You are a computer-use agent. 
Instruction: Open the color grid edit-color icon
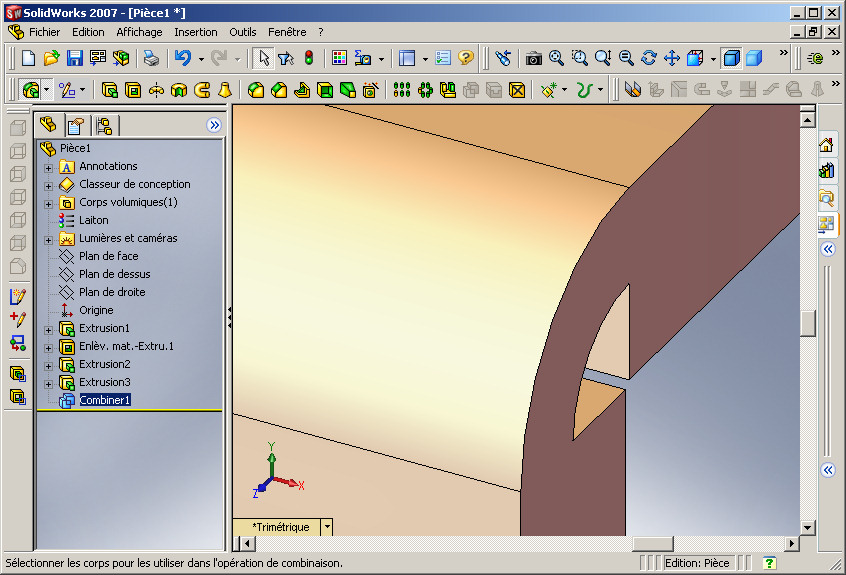click(339, 58)
